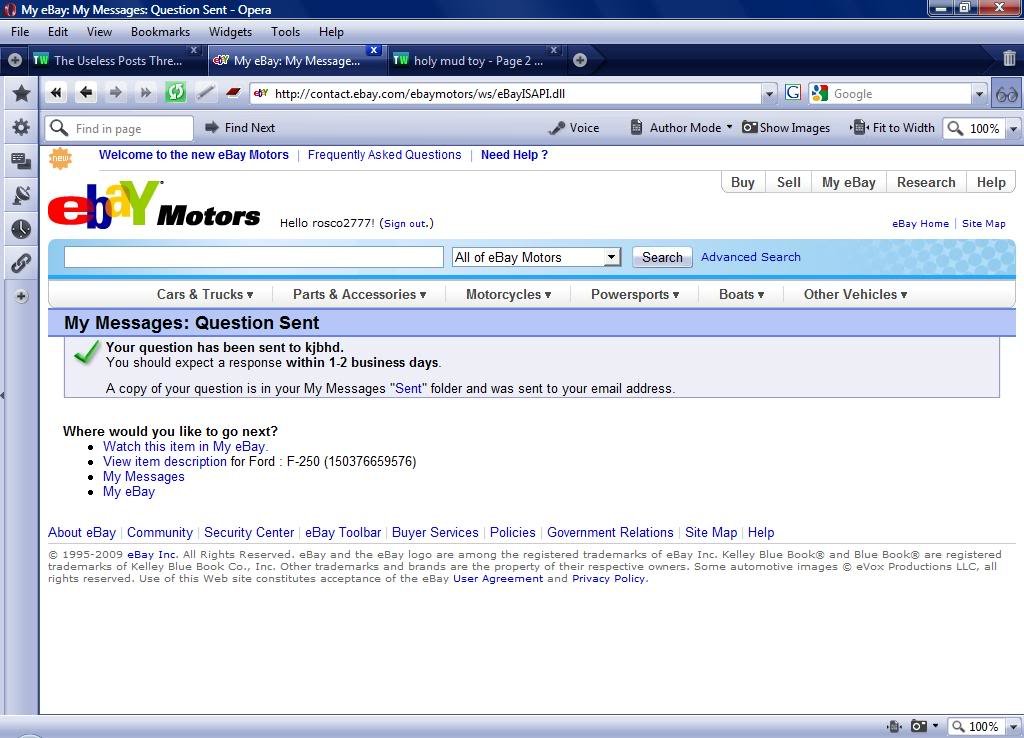
Task: Close the My eBay Messages tab
Action: coord(374,50)
